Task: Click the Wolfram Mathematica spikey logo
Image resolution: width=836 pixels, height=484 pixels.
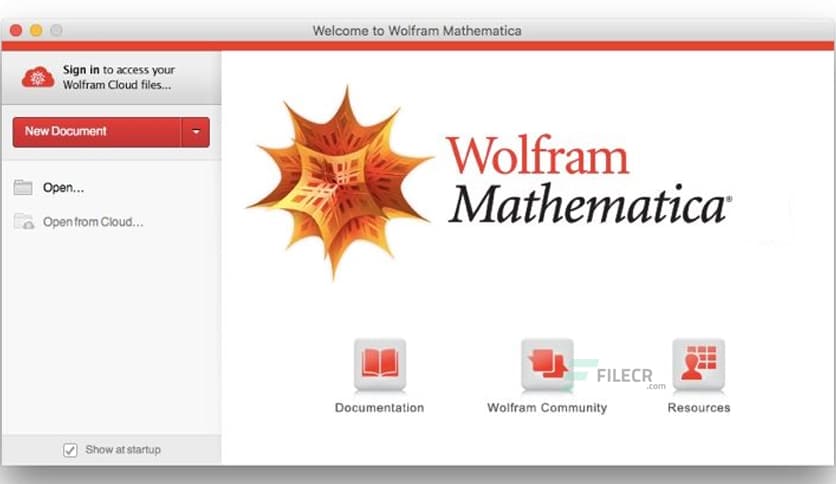Action: [x=339, y=182]
